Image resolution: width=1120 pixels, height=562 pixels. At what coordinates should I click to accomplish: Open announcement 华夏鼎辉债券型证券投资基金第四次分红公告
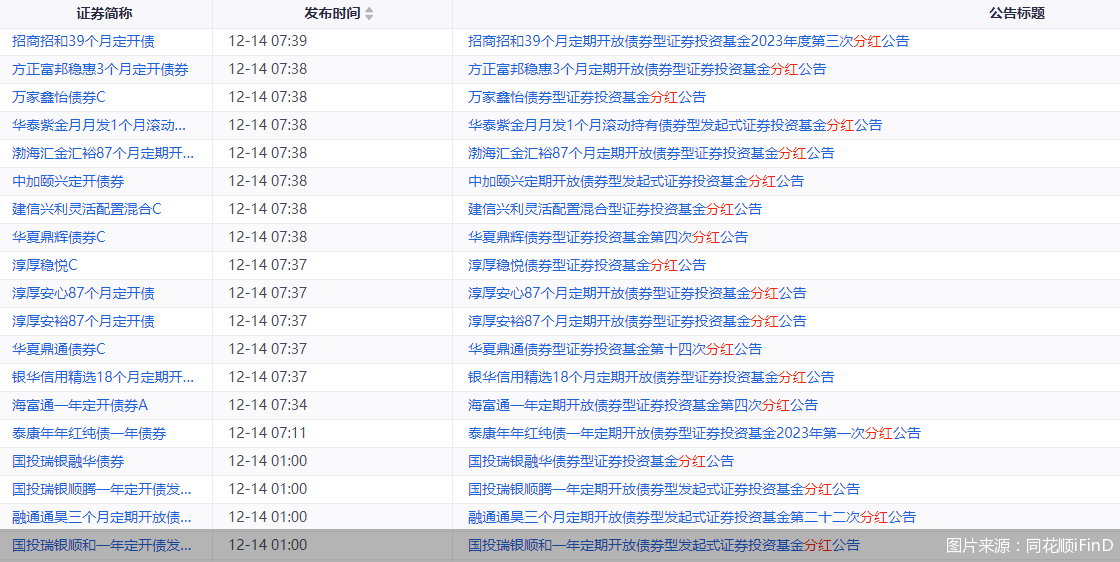[608, 237]
